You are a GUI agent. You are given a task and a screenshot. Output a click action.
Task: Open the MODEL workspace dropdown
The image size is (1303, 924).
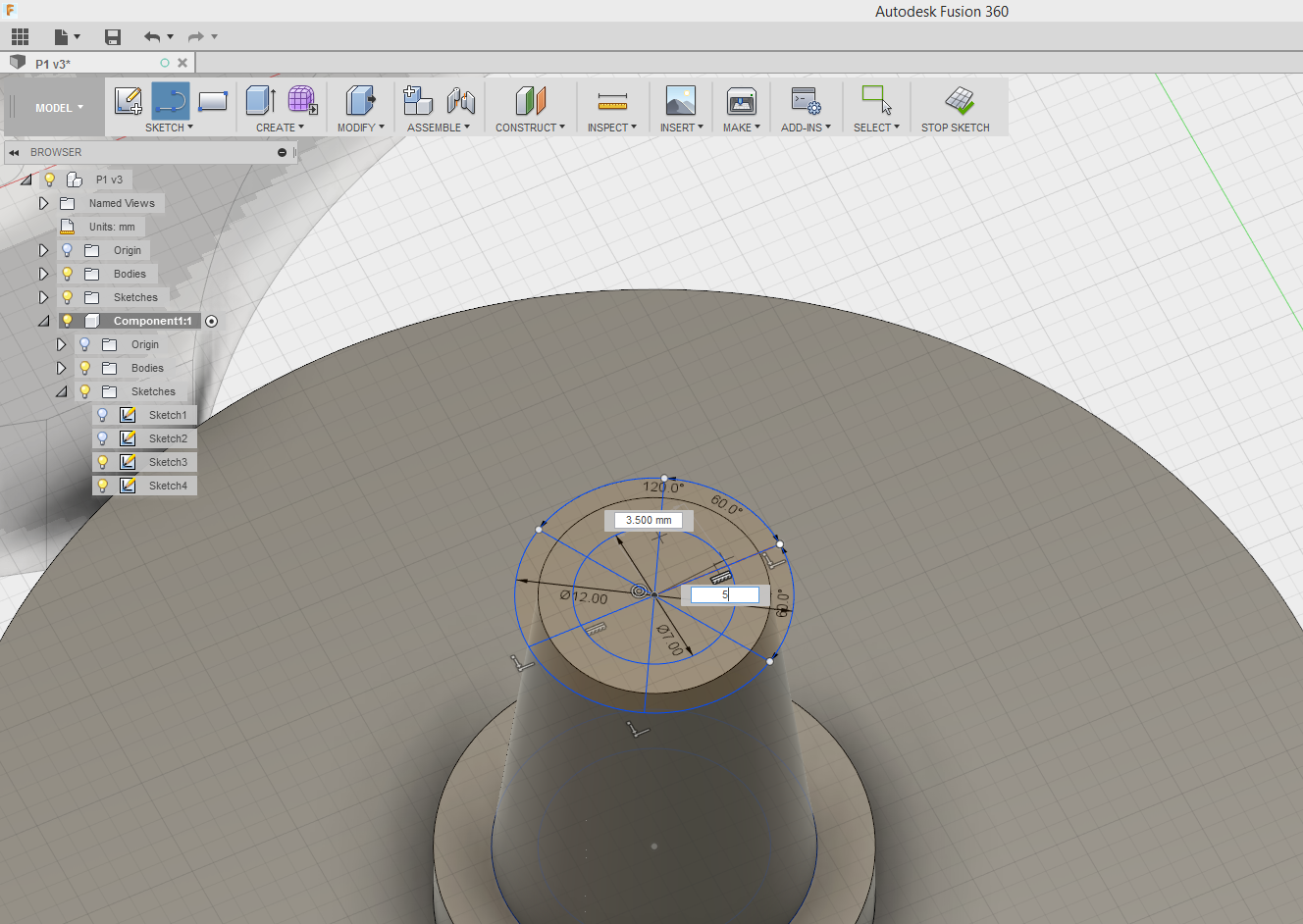click(59, 108)
